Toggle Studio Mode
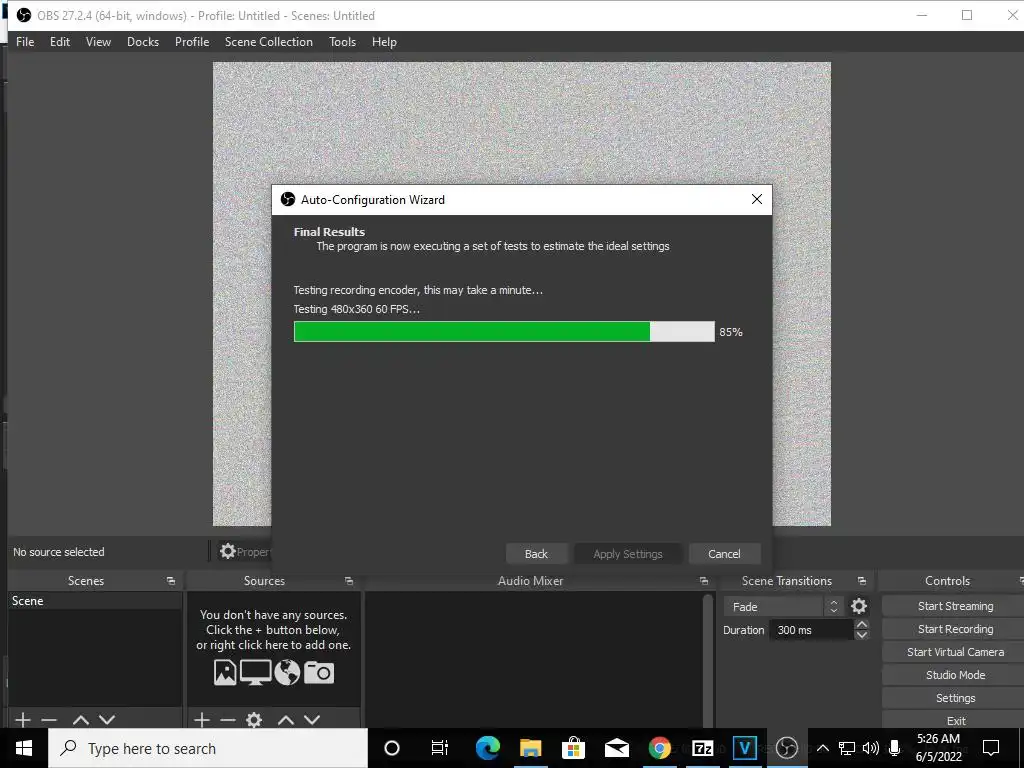The height and width of the screenshot is (768, 1024). click(x=955, y=675)
